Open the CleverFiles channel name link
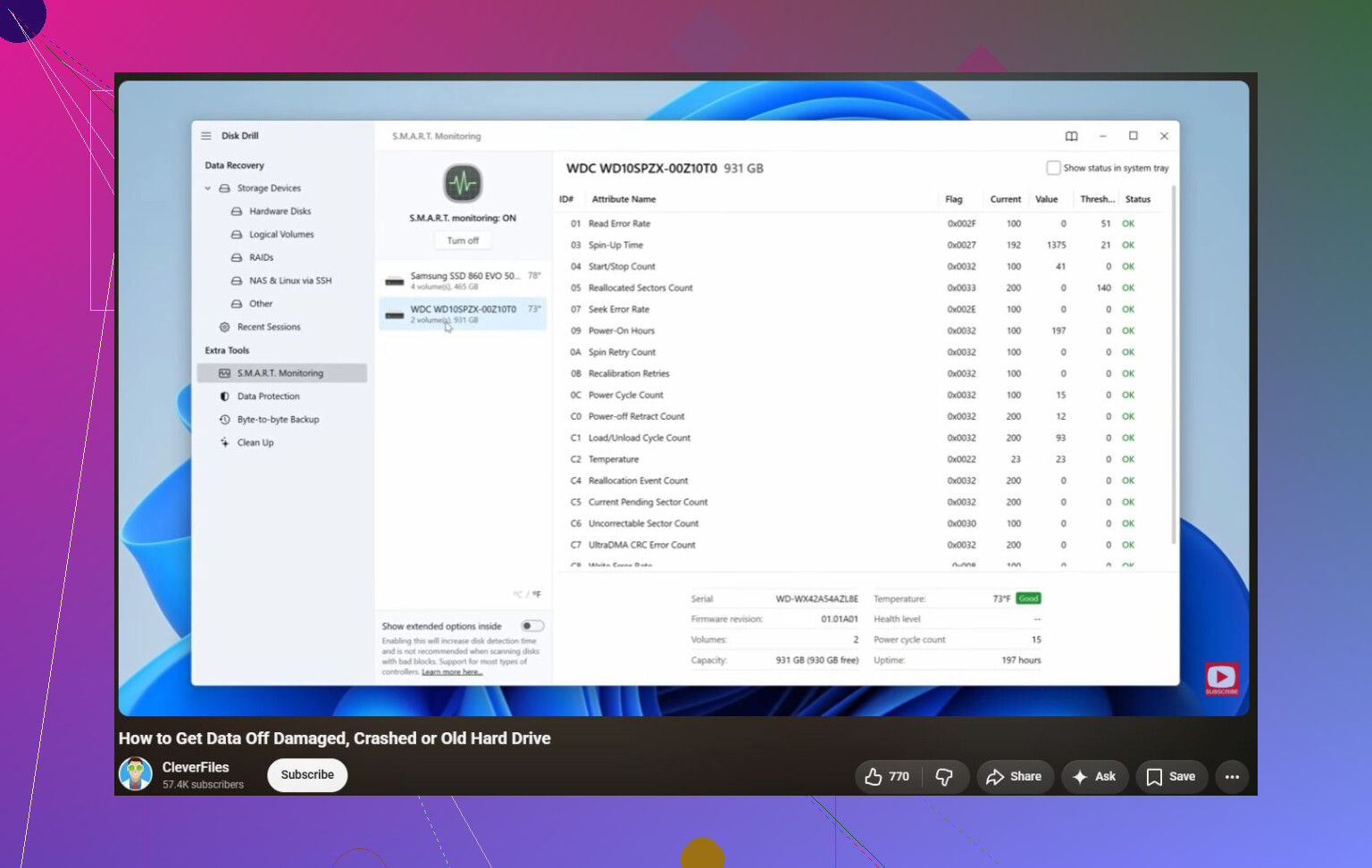Viewport: 1372px width, 868px height. coord(196,767)
